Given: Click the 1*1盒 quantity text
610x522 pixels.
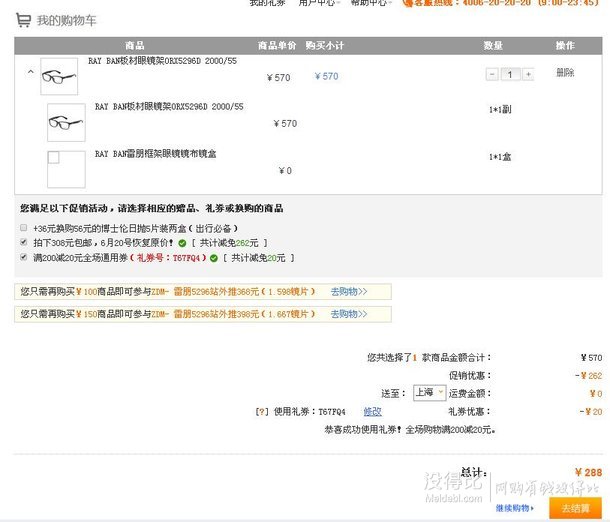Looking at the screenshot, I should pyautogui.click(x=500, y=157).
